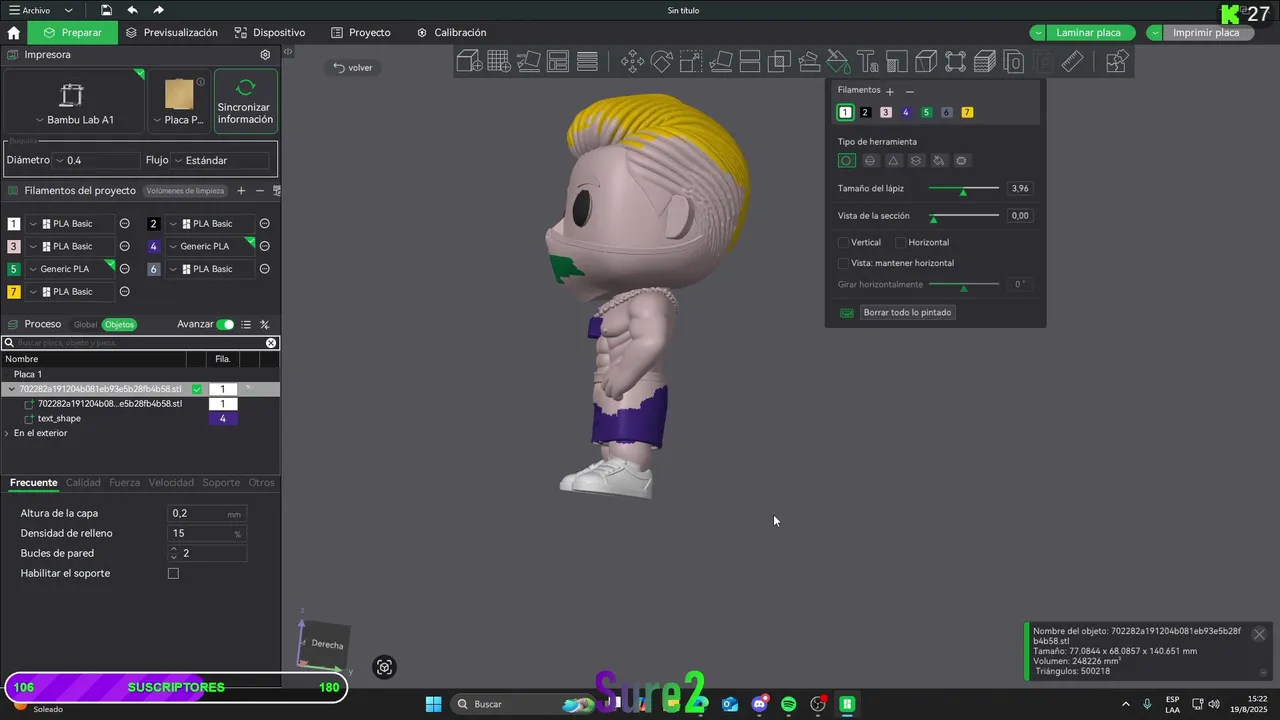Select the triangle tool type
1280x720 pixels.
pyautogui.click(x=893, y=160)
